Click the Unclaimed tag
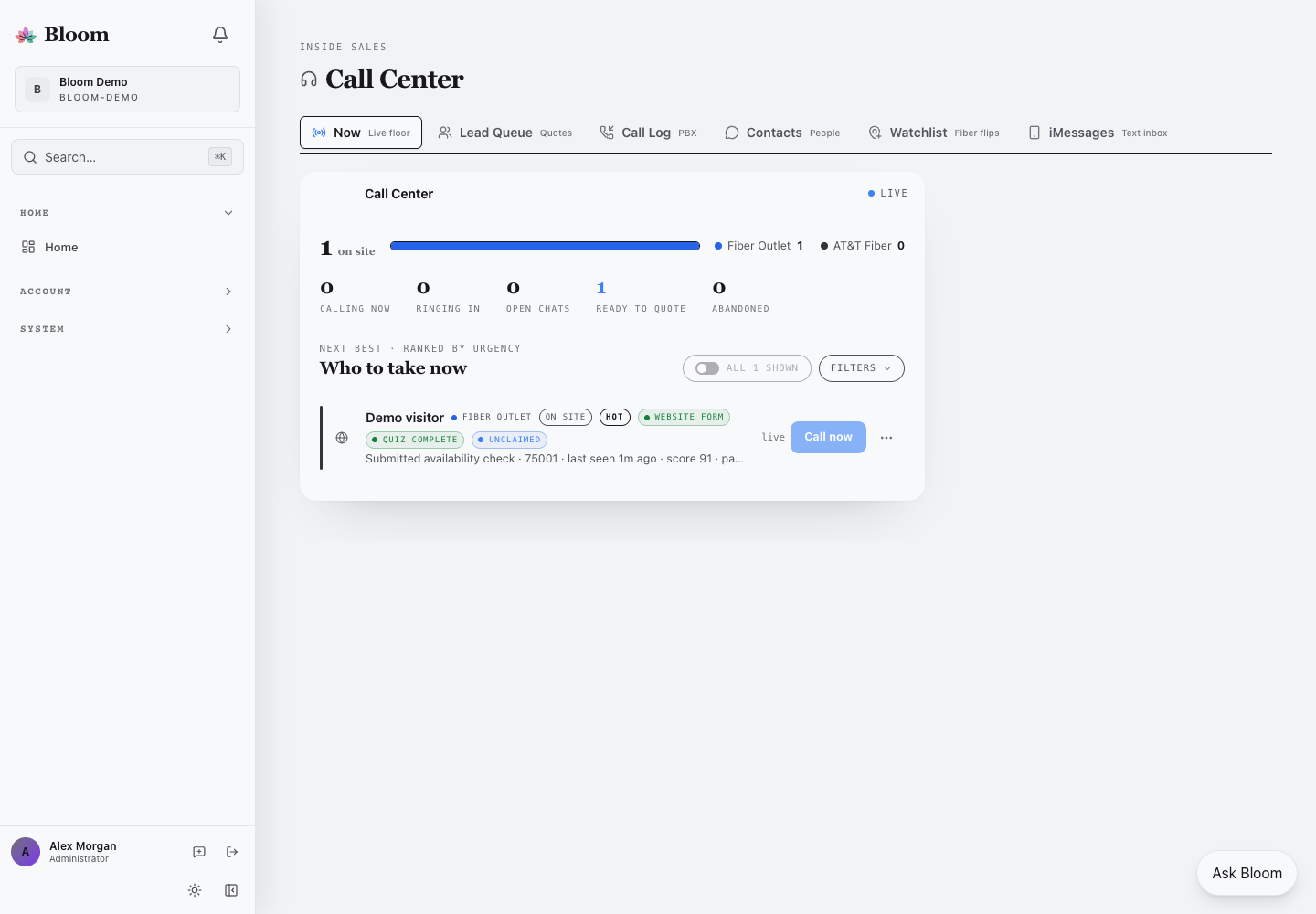 point(509,440)
